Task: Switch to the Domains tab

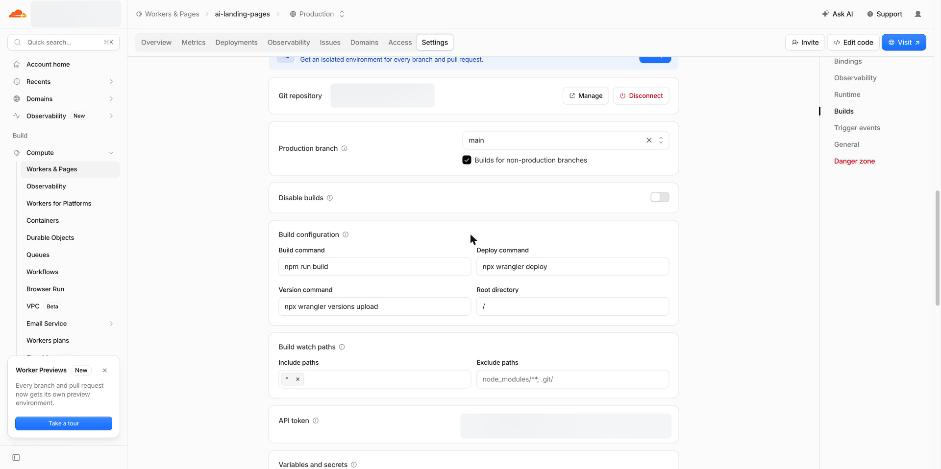Action: (x=364, y=43)
